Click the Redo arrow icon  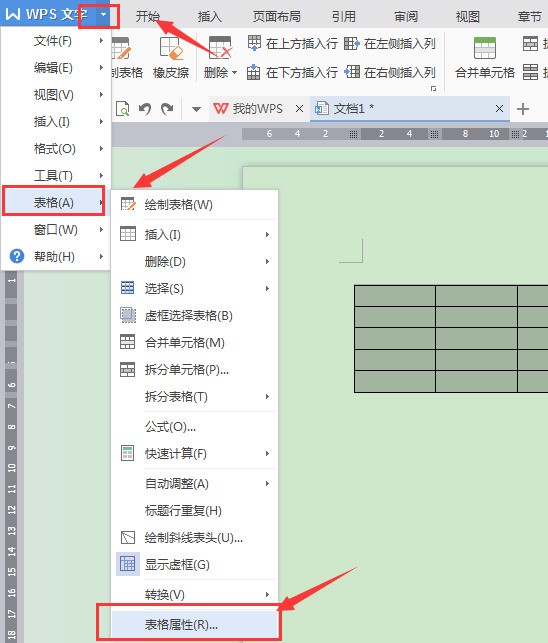(x=167, y=109)
